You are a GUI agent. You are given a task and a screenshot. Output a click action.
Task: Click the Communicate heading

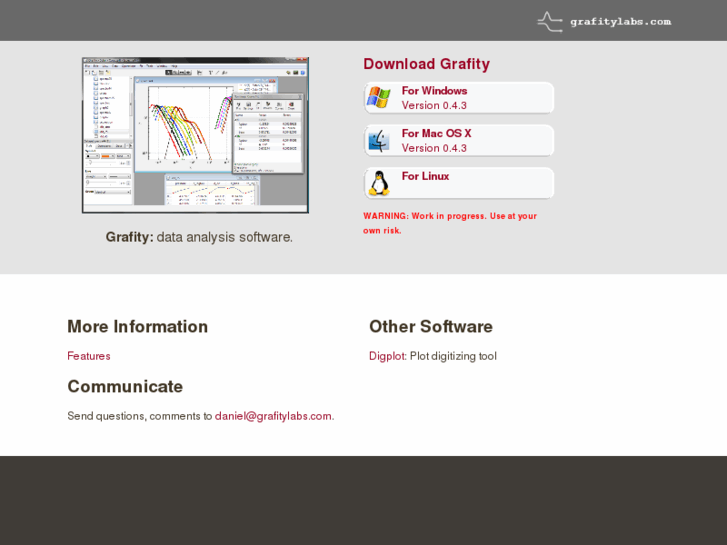click(125, 386)
